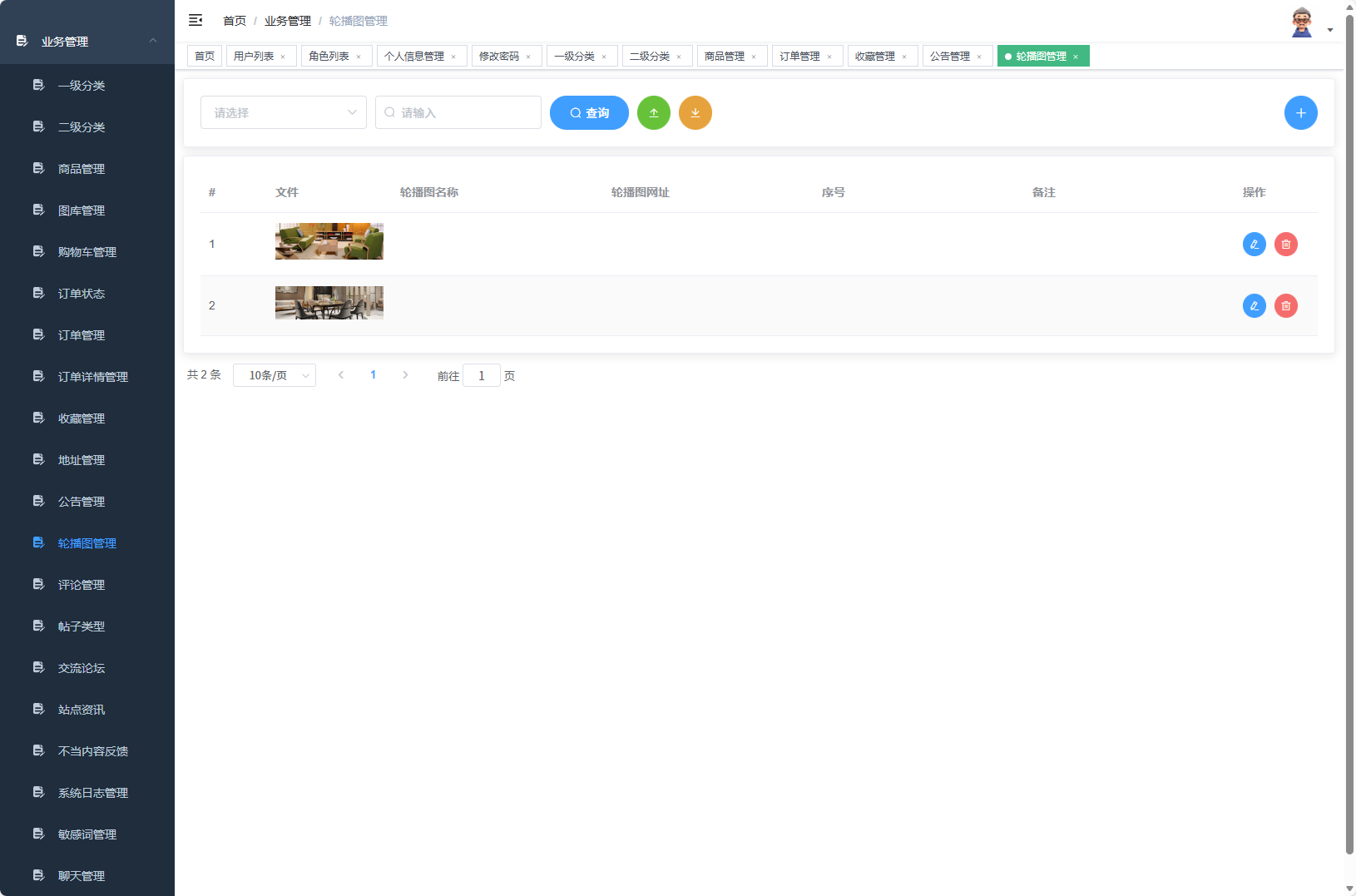The width and height of the screenshot is (1356, 896).
Task: Click the first carousel image thumbnail
Action: [x=329, y=241]
